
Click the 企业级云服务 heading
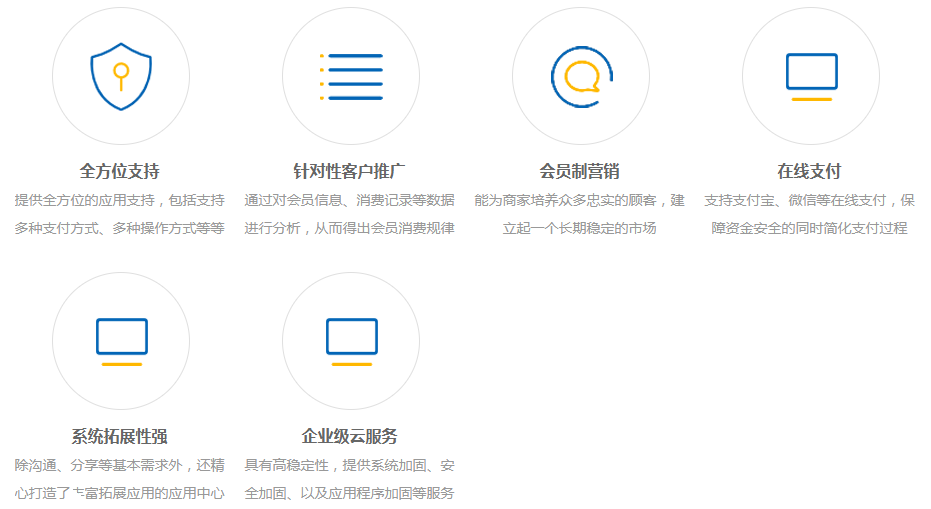350,436
